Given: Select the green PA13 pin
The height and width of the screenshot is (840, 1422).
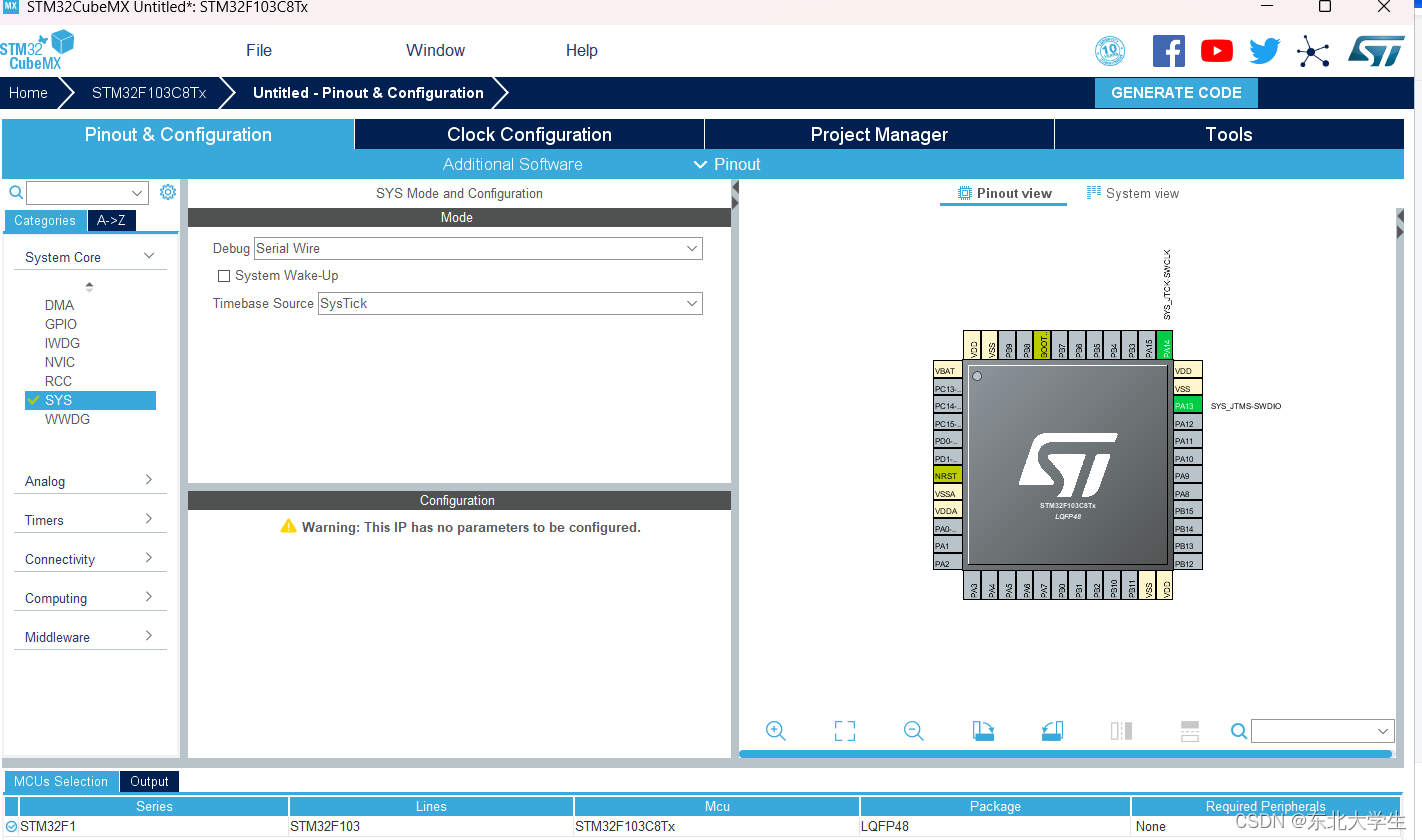Looking at the screenshot, I should [x=1186, y=406].
